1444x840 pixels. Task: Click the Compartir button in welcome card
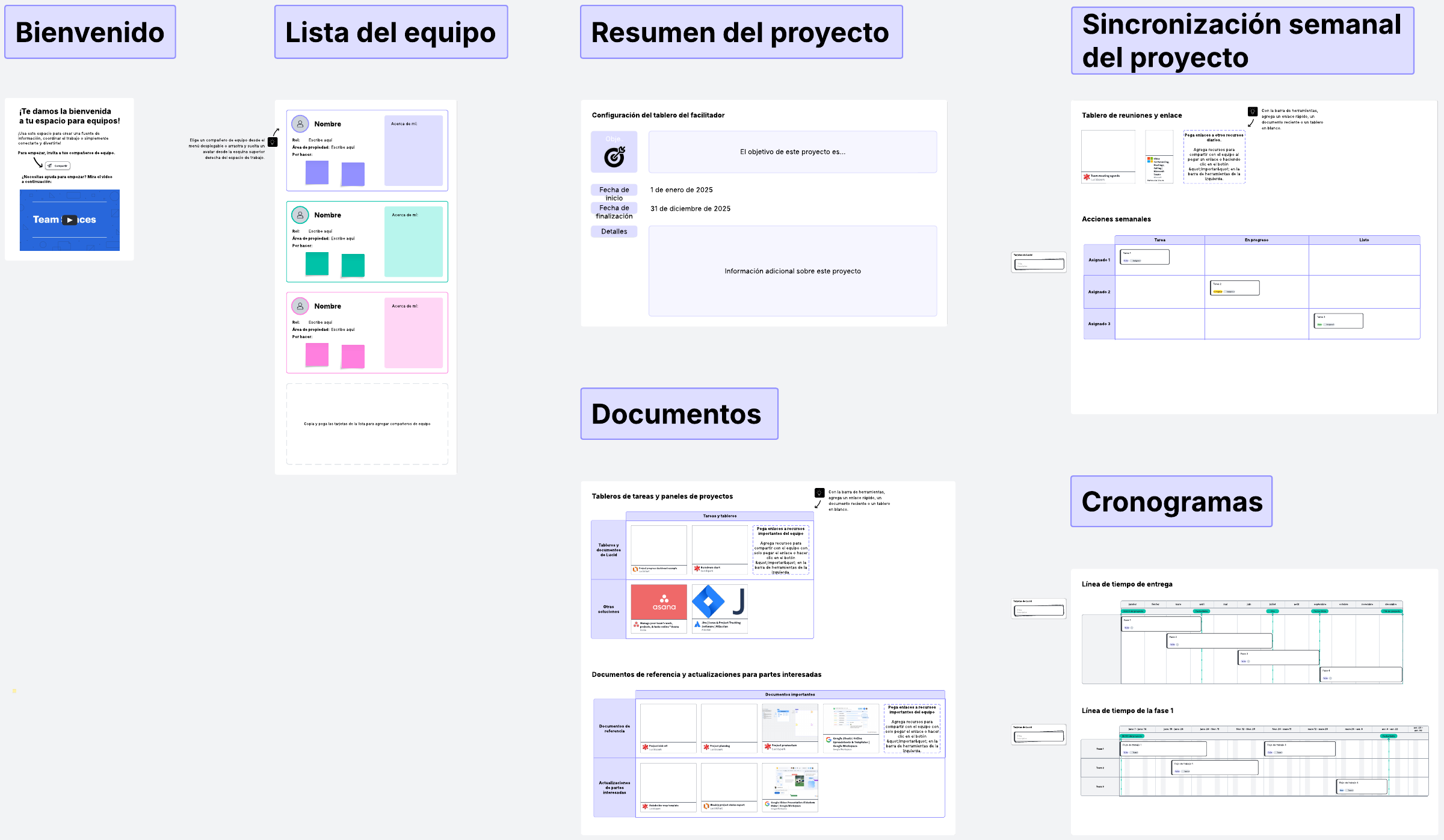pos(58,165)
